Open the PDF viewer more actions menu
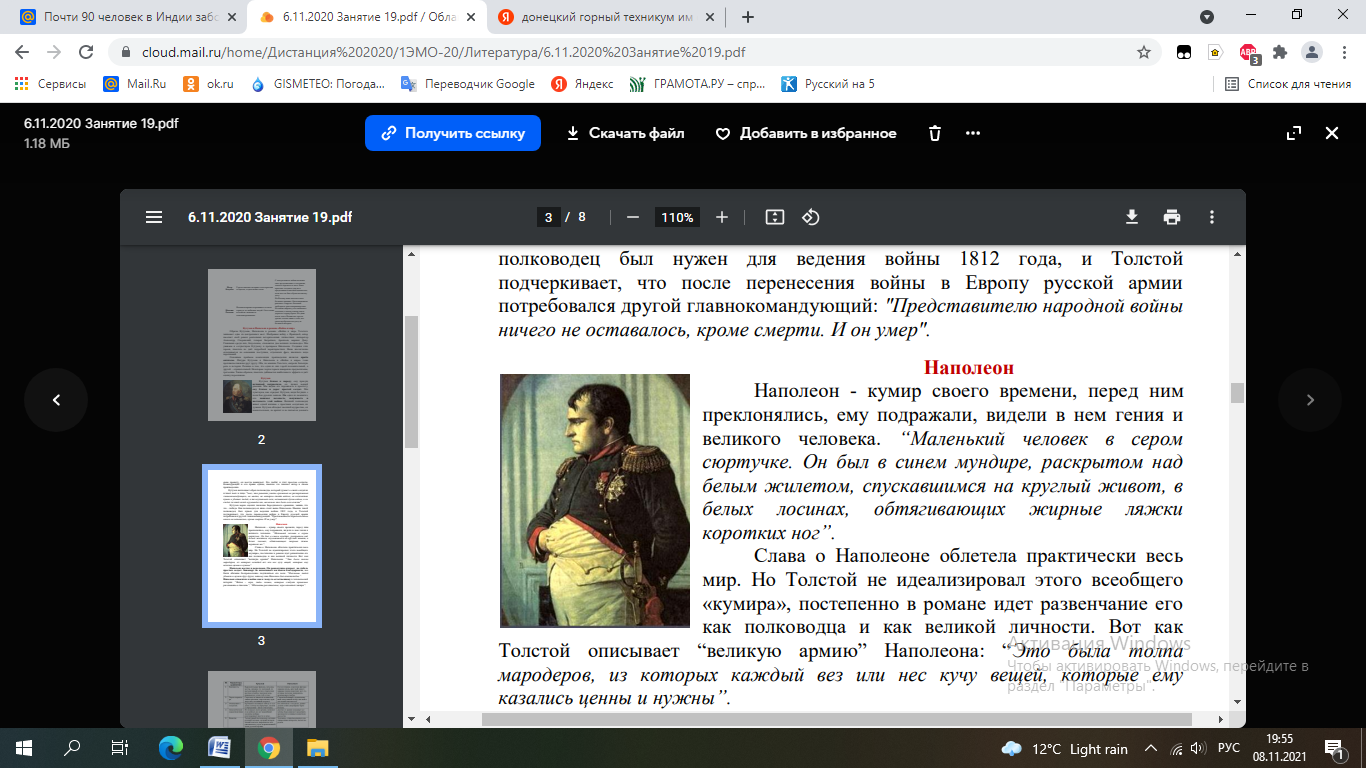The width and height of the screenshot is (1366, 768). click(1212, 217)
